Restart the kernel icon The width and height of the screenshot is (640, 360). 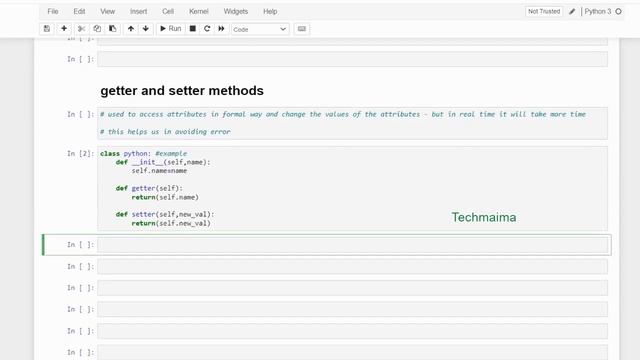(x=207, y=29)
